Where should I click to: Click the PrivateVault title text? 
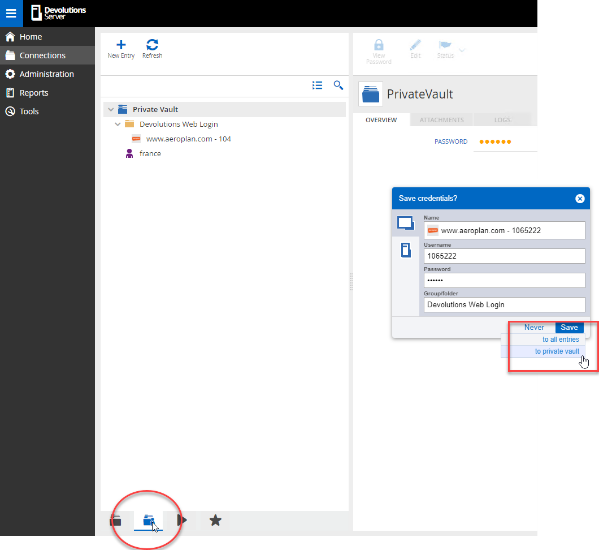[420, 94]
